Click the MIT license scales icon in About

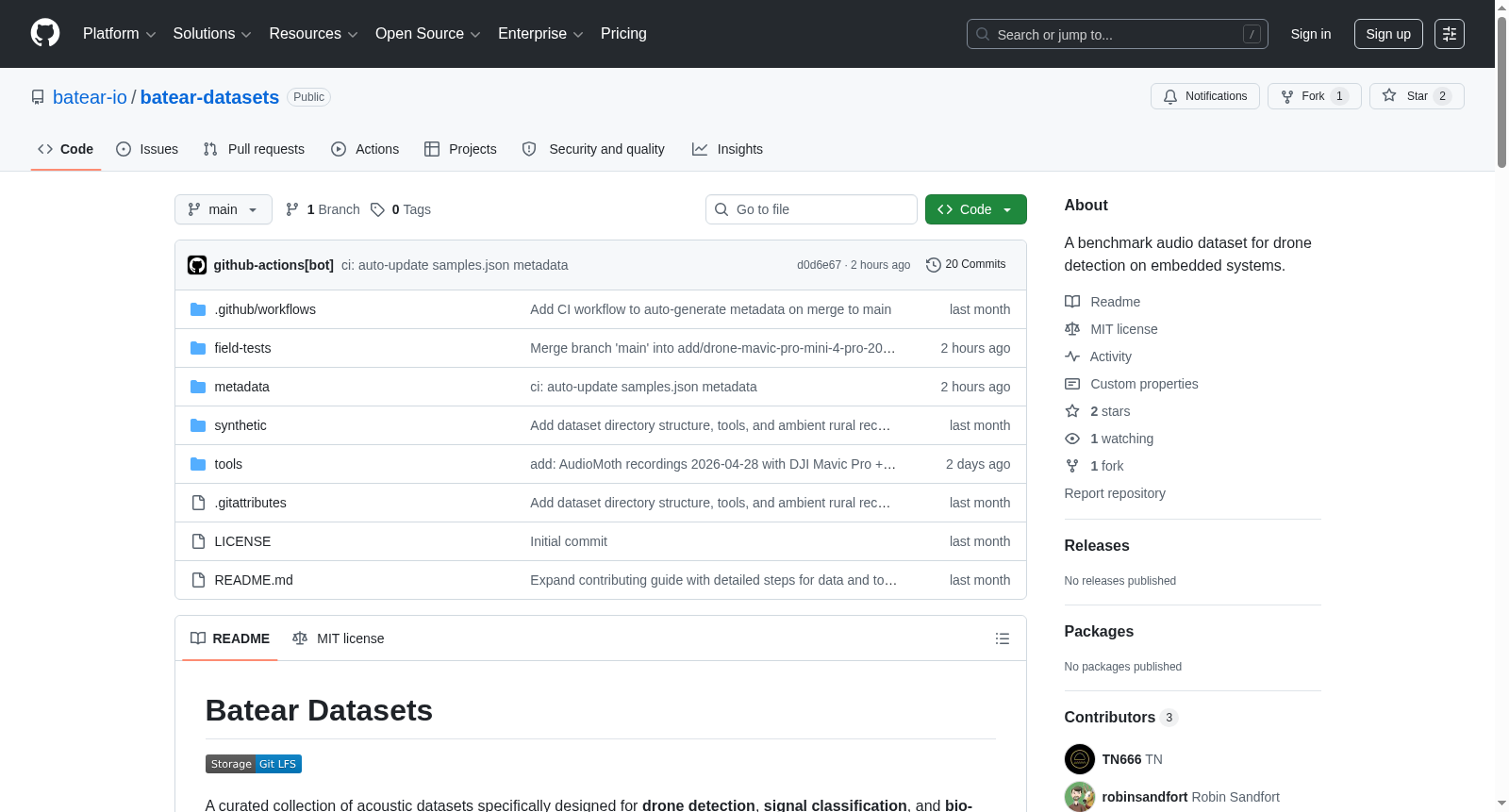tap(1072, 329)
